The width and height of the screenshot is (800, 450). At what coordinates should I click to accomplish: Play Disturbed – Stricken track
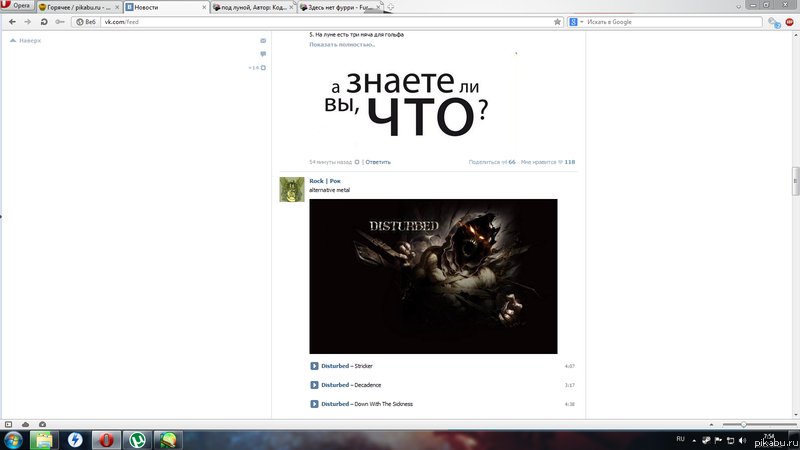pos(314,366)
